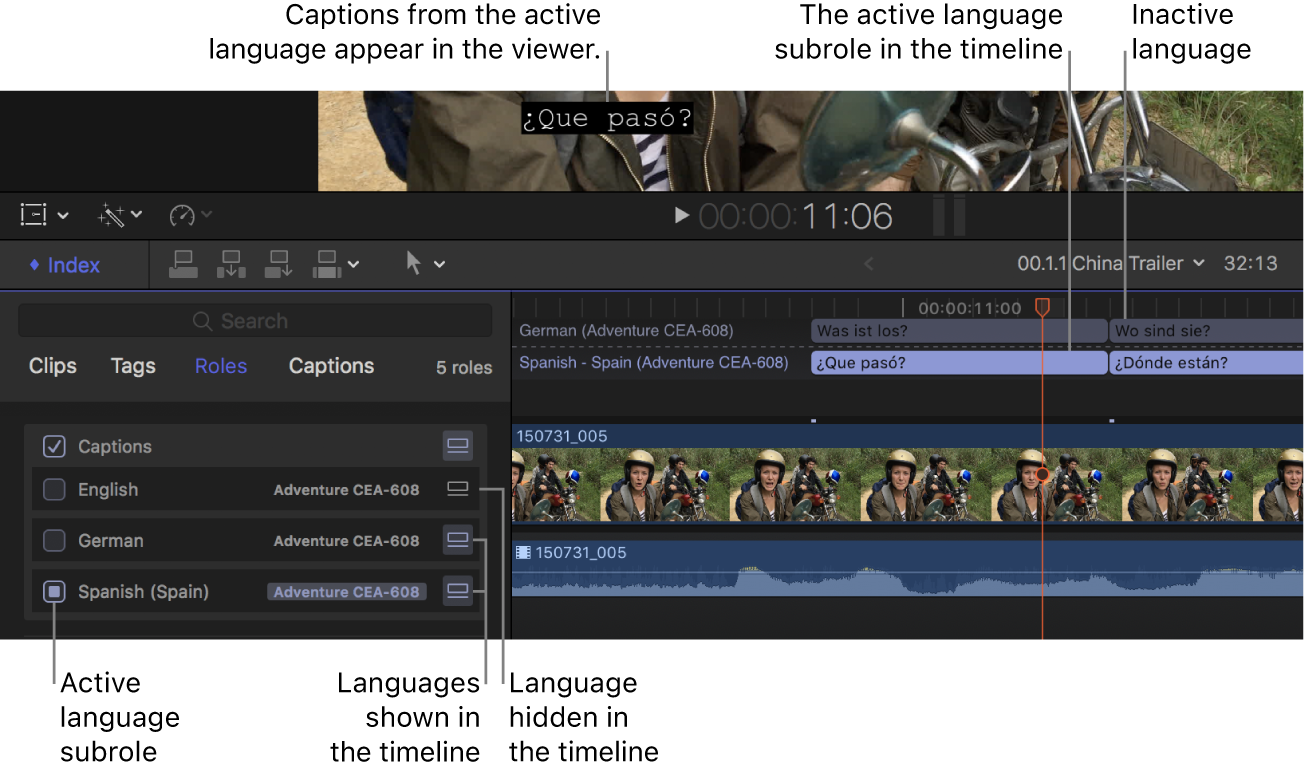Viewport: 1306px width, 780px height.
Task: Click the Connect clip edit icon
Action: [183, 264]
